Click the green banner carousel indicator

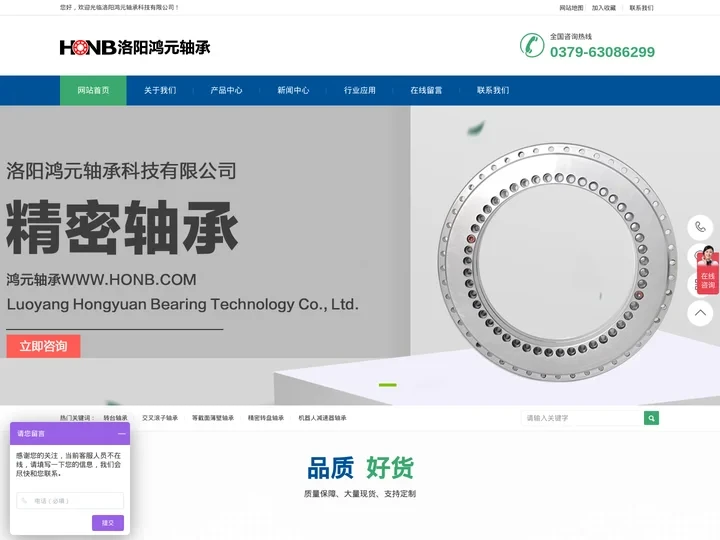(x=388, y=385)
